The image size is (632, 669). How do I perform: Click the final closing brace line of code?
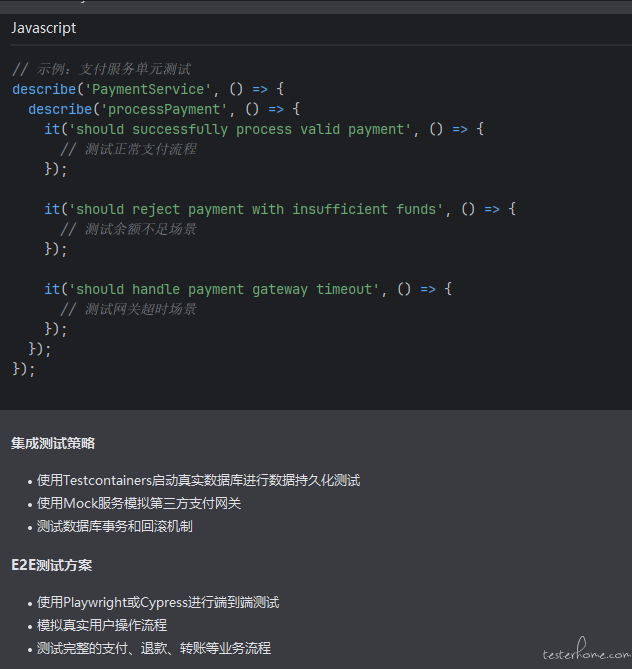coord(23,369)
